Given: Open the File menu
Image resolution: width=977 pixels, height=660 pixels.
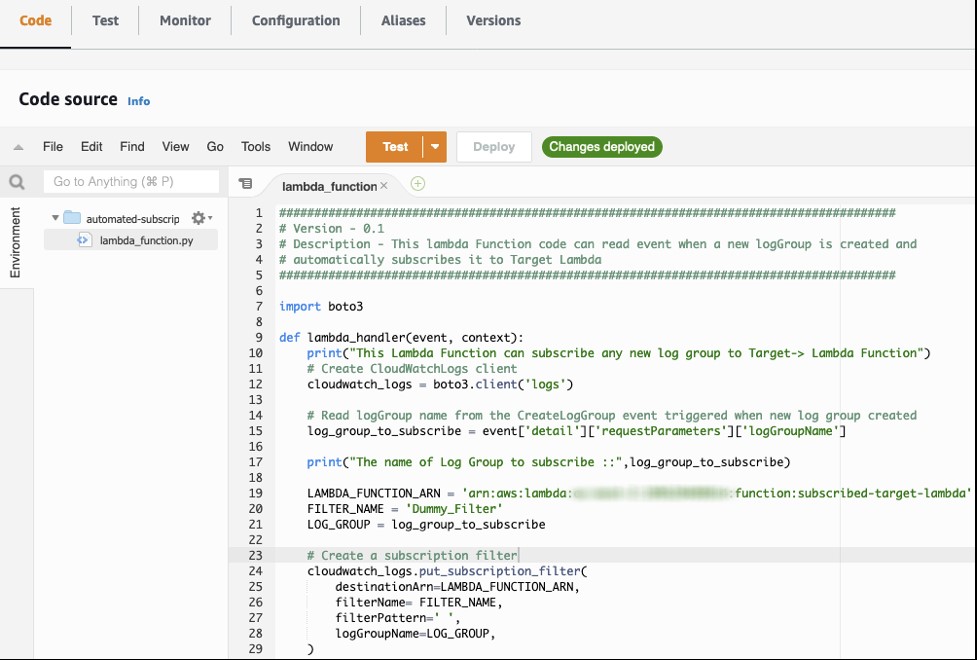Looking at the screenshot, I should pos(53,146).
